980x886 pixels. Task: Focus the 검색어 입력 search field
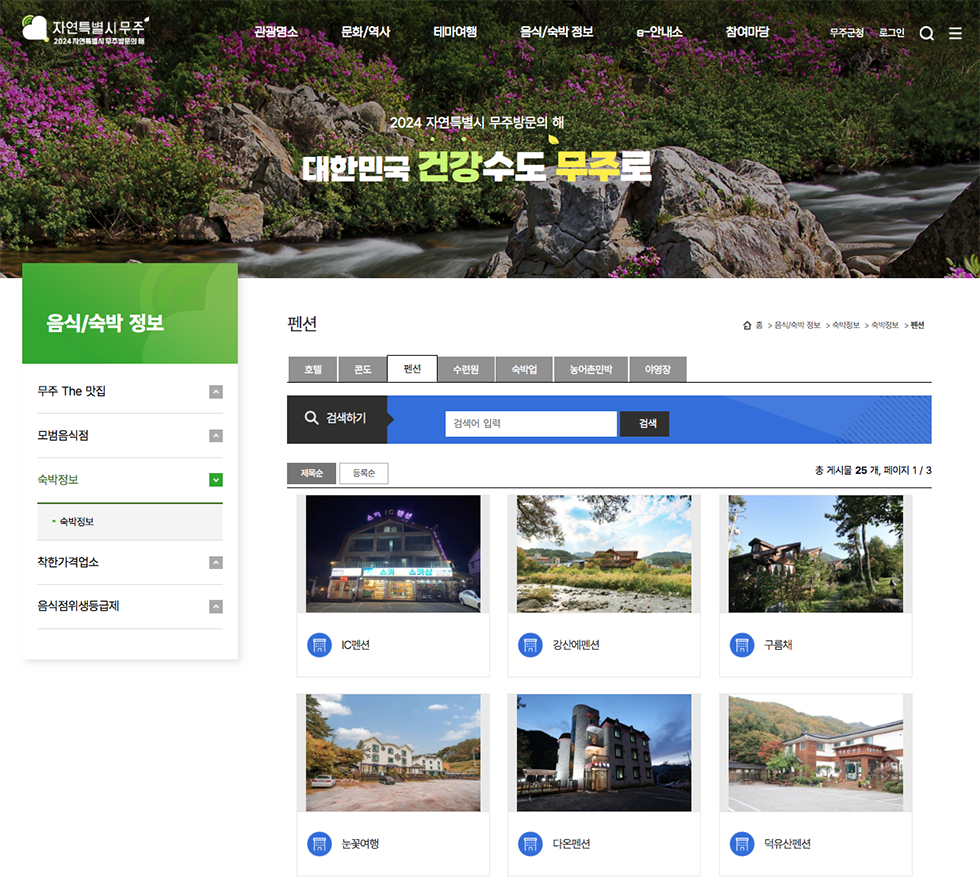point(531,424)
